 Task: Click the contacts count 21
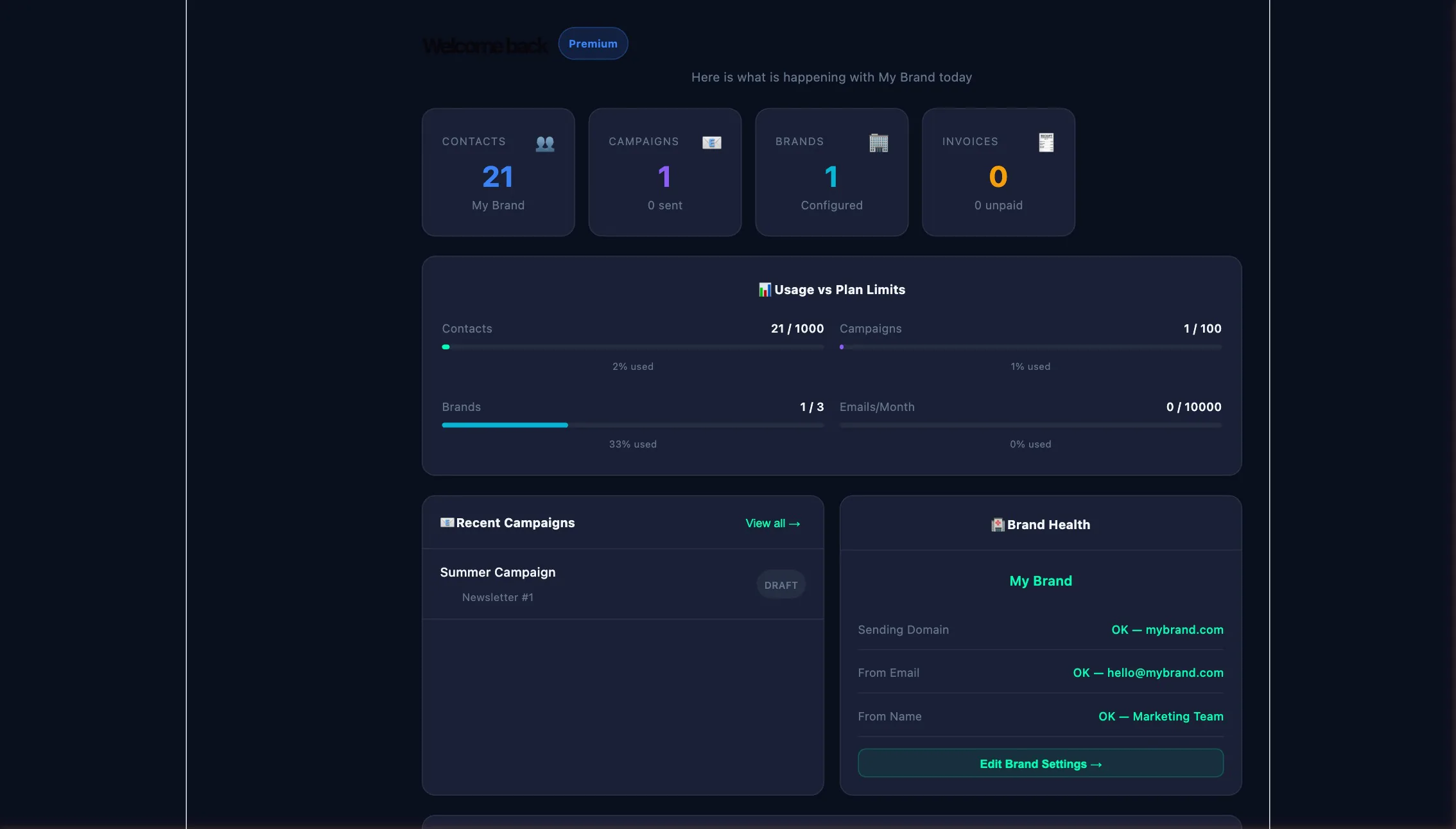[x=498, y=177]
